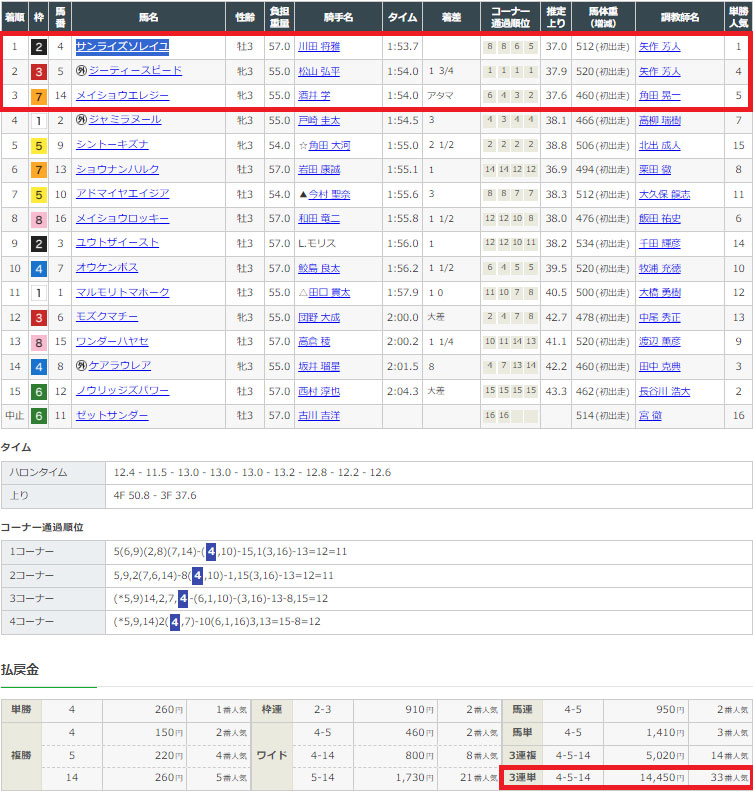
Task: Open trainer link 角田 晃一
Action: [658, 96]
